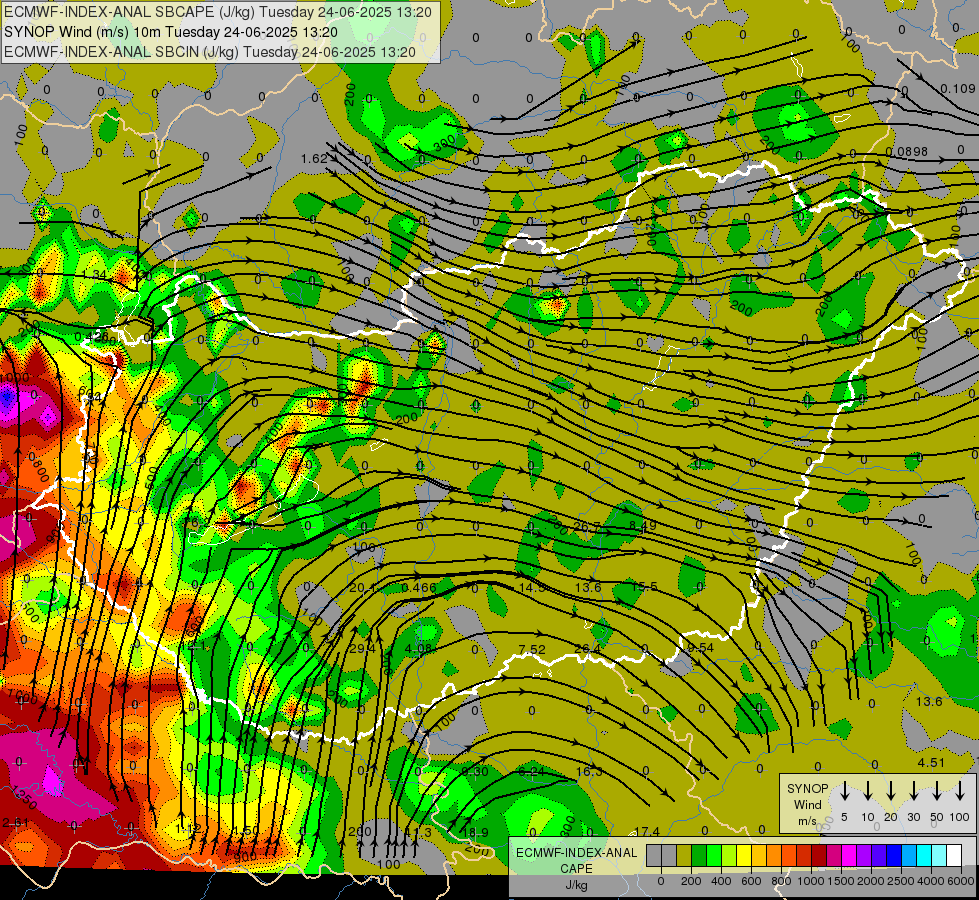Screen dimensions: 979x900
Task: Click the 'SYNOP Wind m/s' legend label
Action: click(x=807, y=804)
